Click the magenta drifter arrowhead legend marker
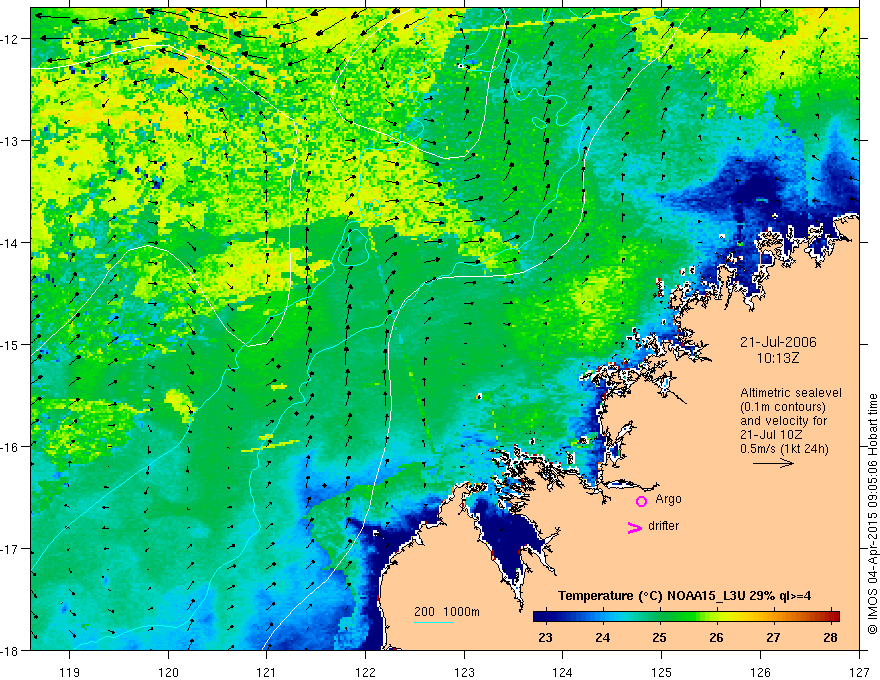The width and height of the screenshot is (880, 680). point(635,527)
